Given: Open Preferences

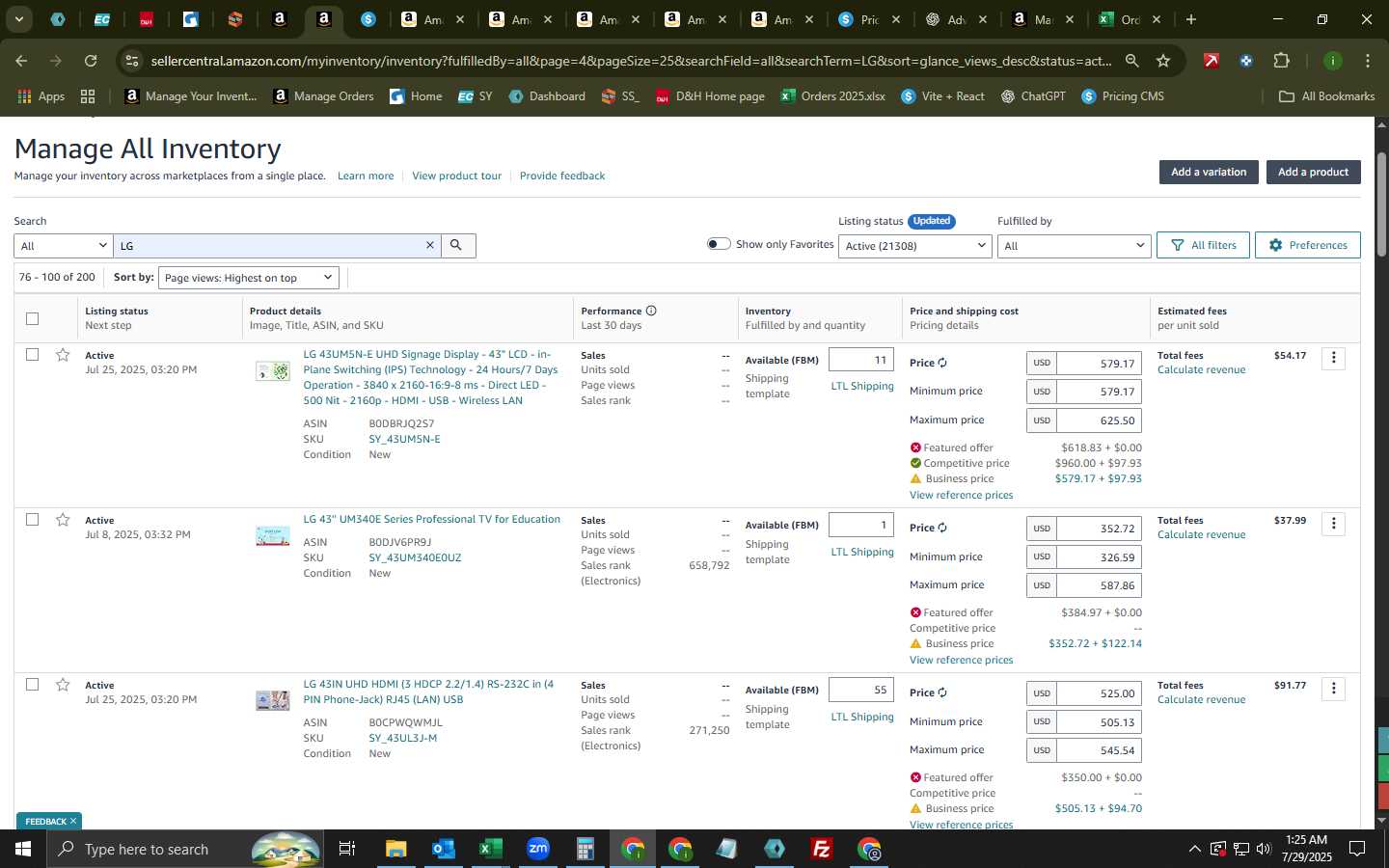Looking at the screenshot, I should tap(1308, 245).
